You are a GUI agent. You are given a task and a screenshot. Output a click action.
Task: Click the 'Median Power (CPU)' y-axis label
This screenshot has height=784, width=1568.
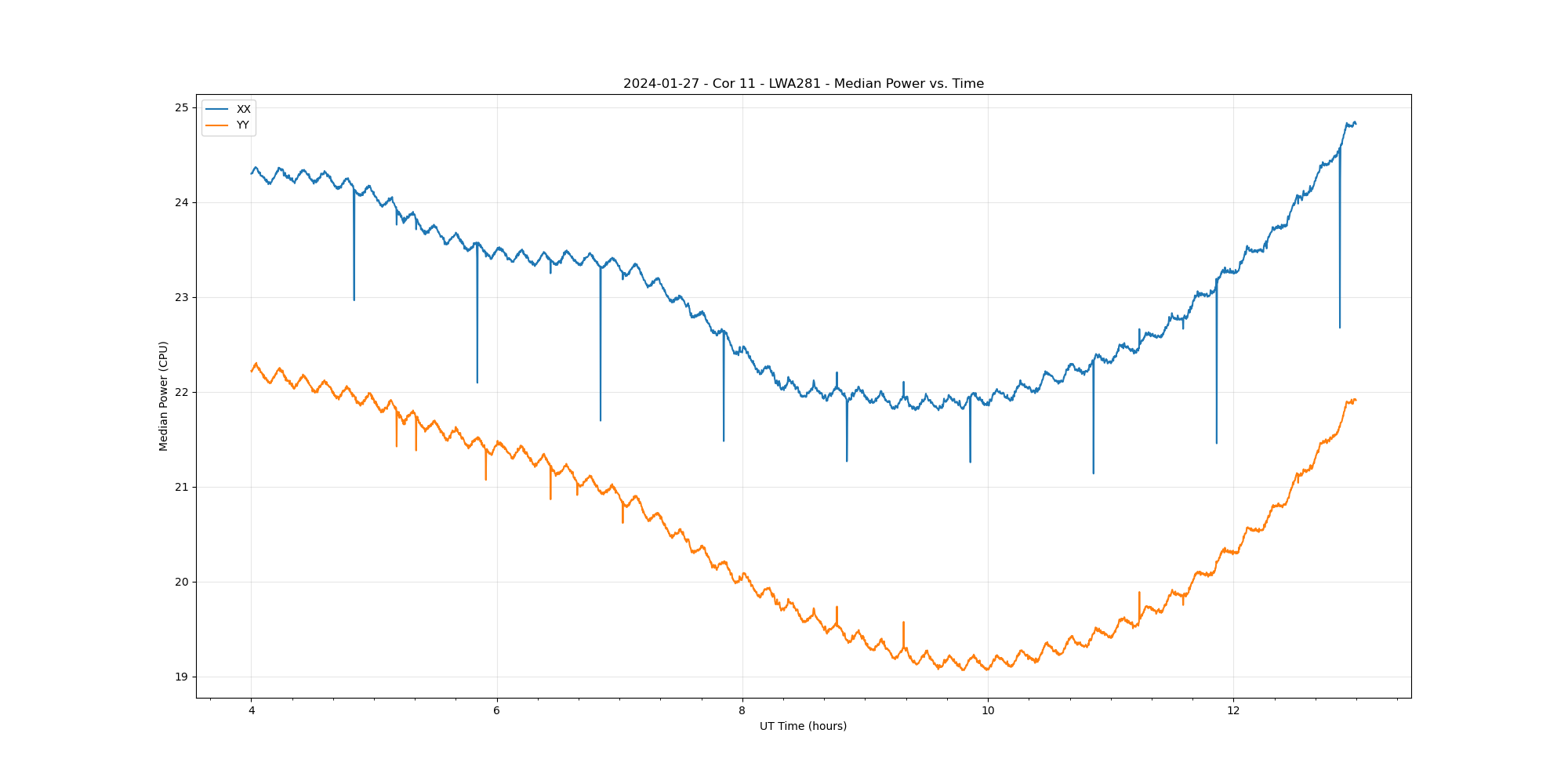point(164,396)
